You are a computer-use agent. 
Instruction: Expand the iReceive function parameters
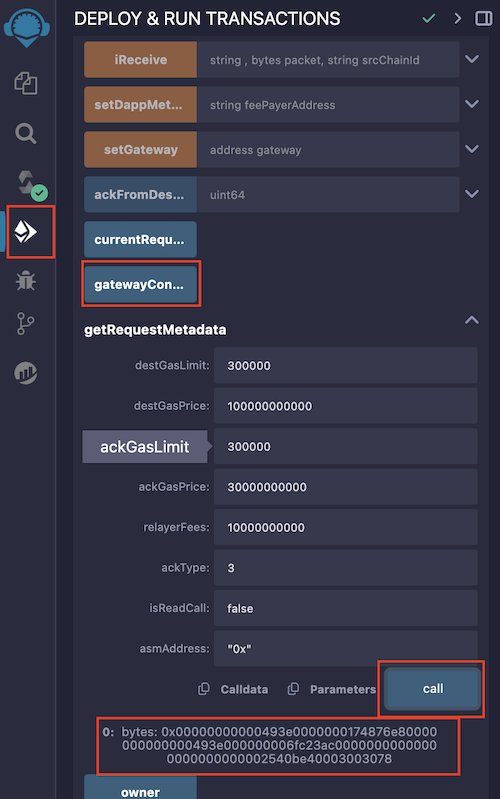pyautogui.click(x=472, y=59)
